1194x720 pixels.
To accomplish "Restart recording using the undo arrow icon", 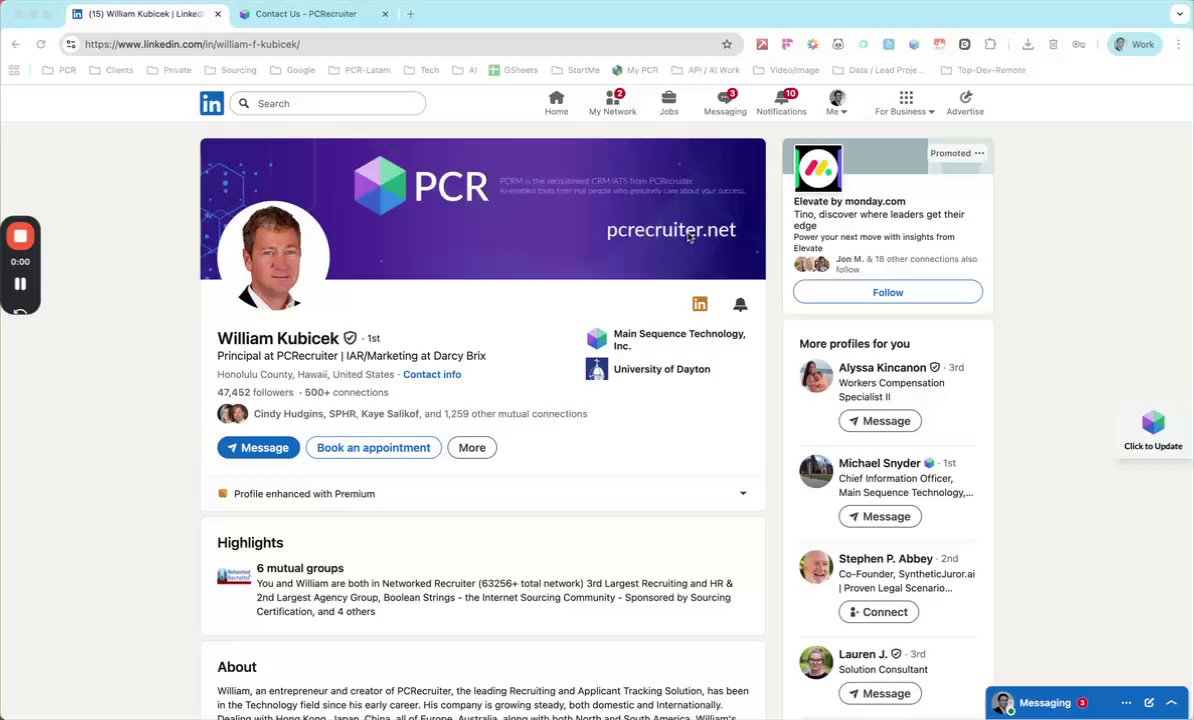I will pyautogui.click(x=21, y=311).
